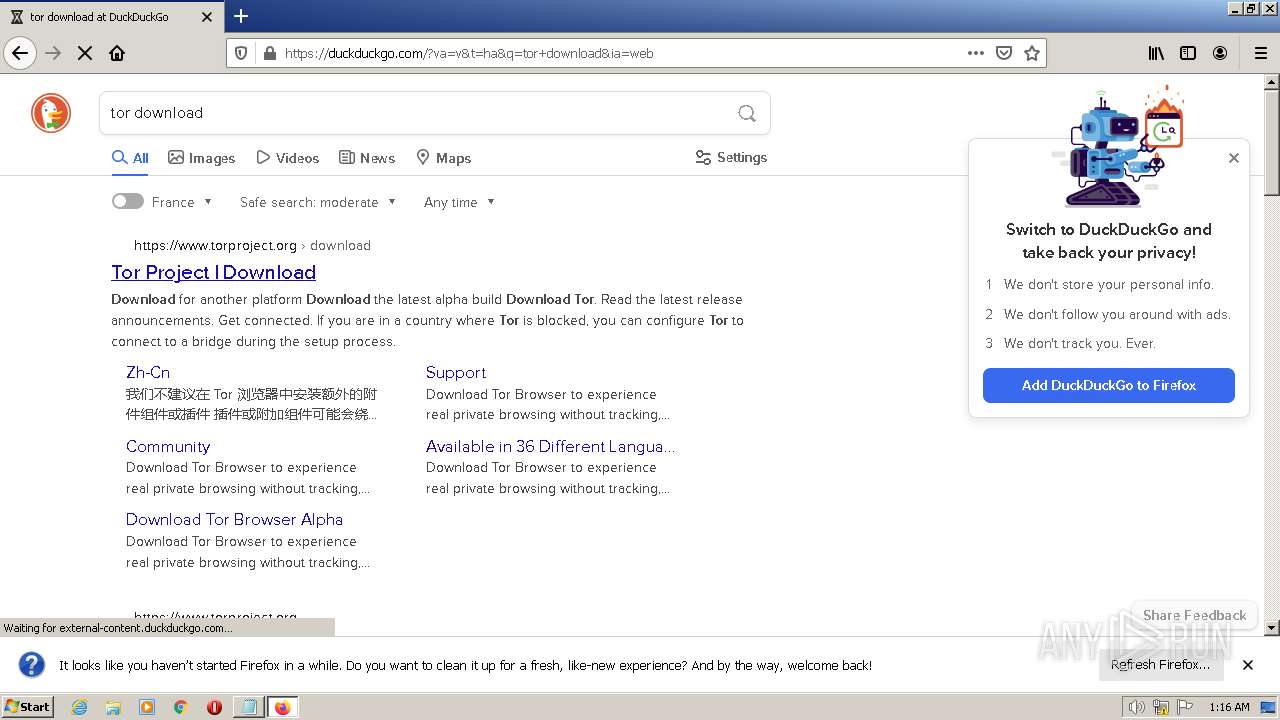Toggle the France region switch
The height and width of the screenshot is (720, 1280).
coord(128,201)
